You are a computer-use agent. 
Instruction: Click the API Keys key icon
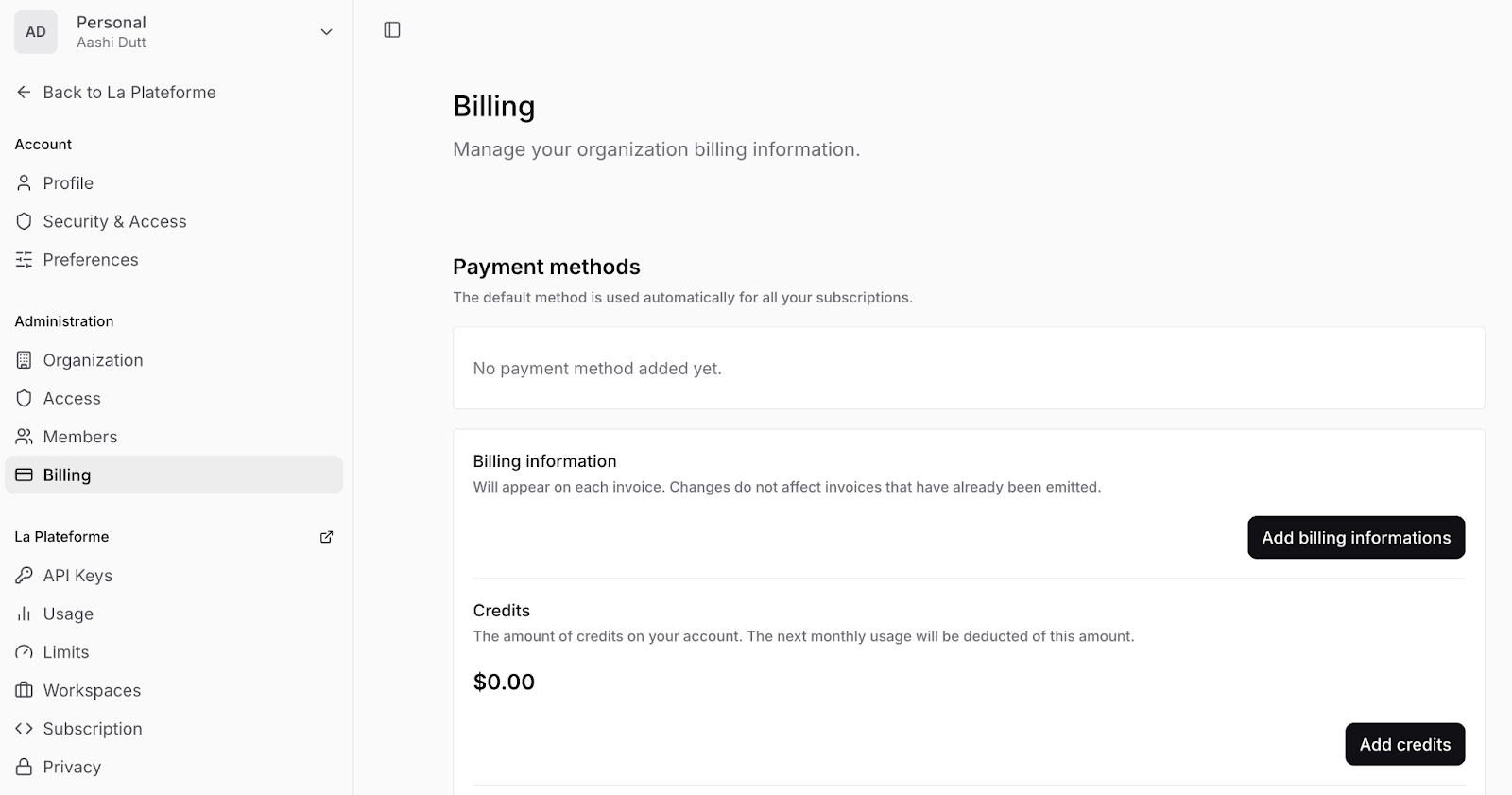24,575
